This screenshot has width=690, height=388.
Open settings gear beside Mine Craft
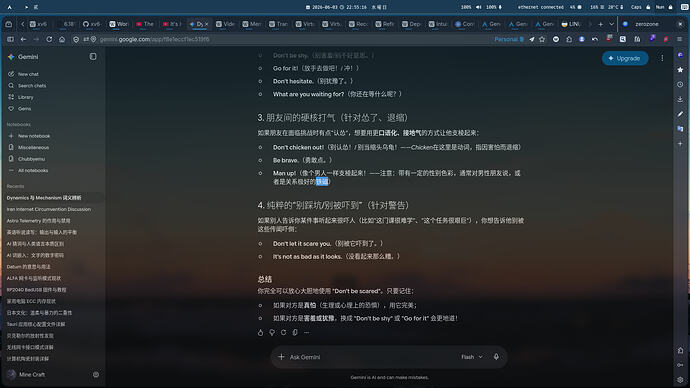96,374
